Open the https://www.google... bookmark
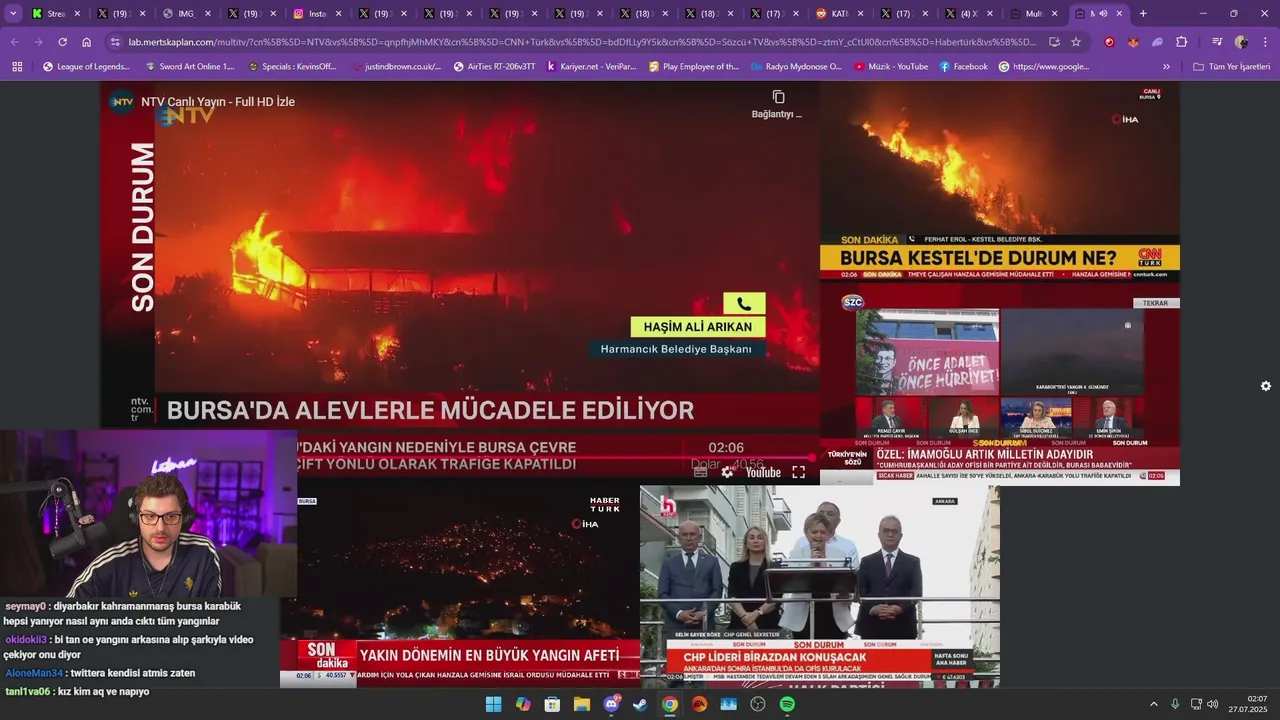The image size is (1280, 720). [1044, 67]
